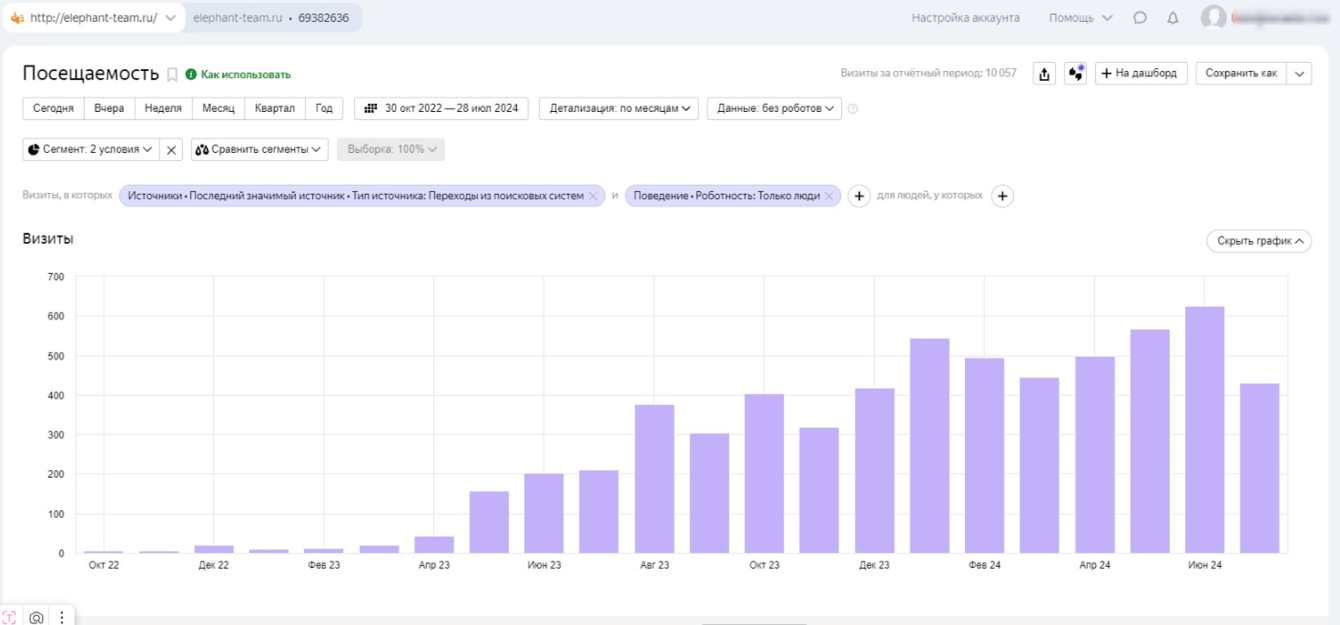The image size is (1340, 625).
Task: Open the Данные: без роботов dropdown
Action: (774, 109)
